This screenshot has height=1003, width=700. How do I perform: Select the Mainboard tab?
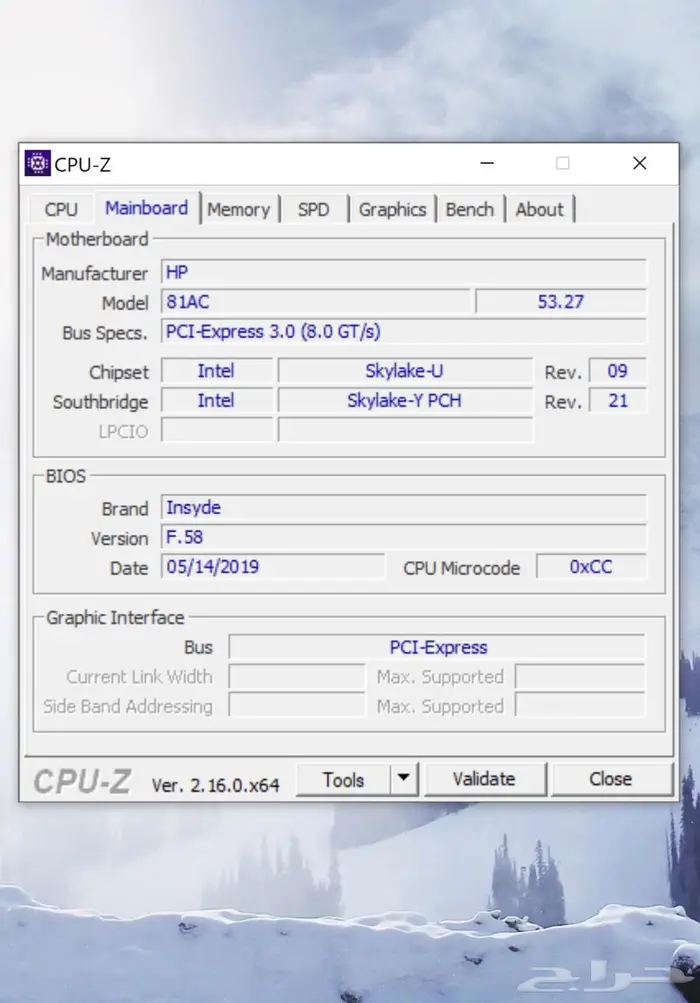pyautogui.click(x=146, y=208)
